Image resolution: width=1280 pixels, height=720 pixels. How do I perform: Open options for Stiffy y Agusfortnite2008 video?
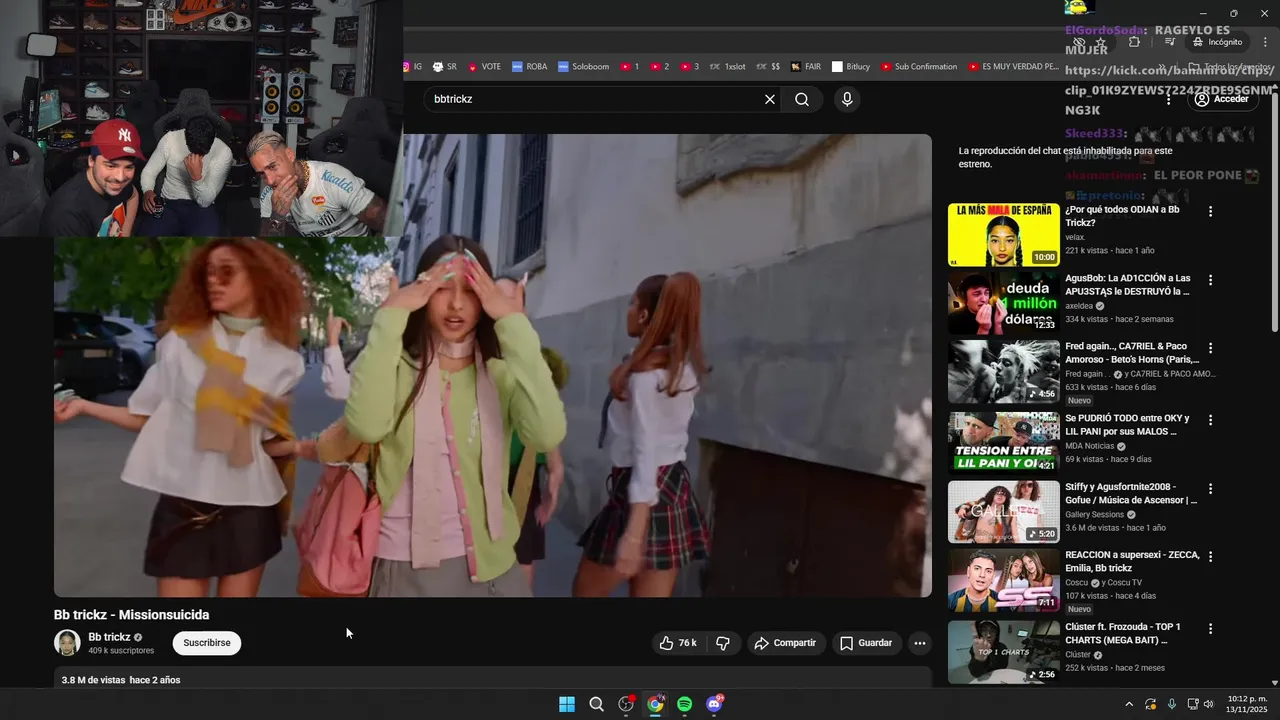[1210, 489]
